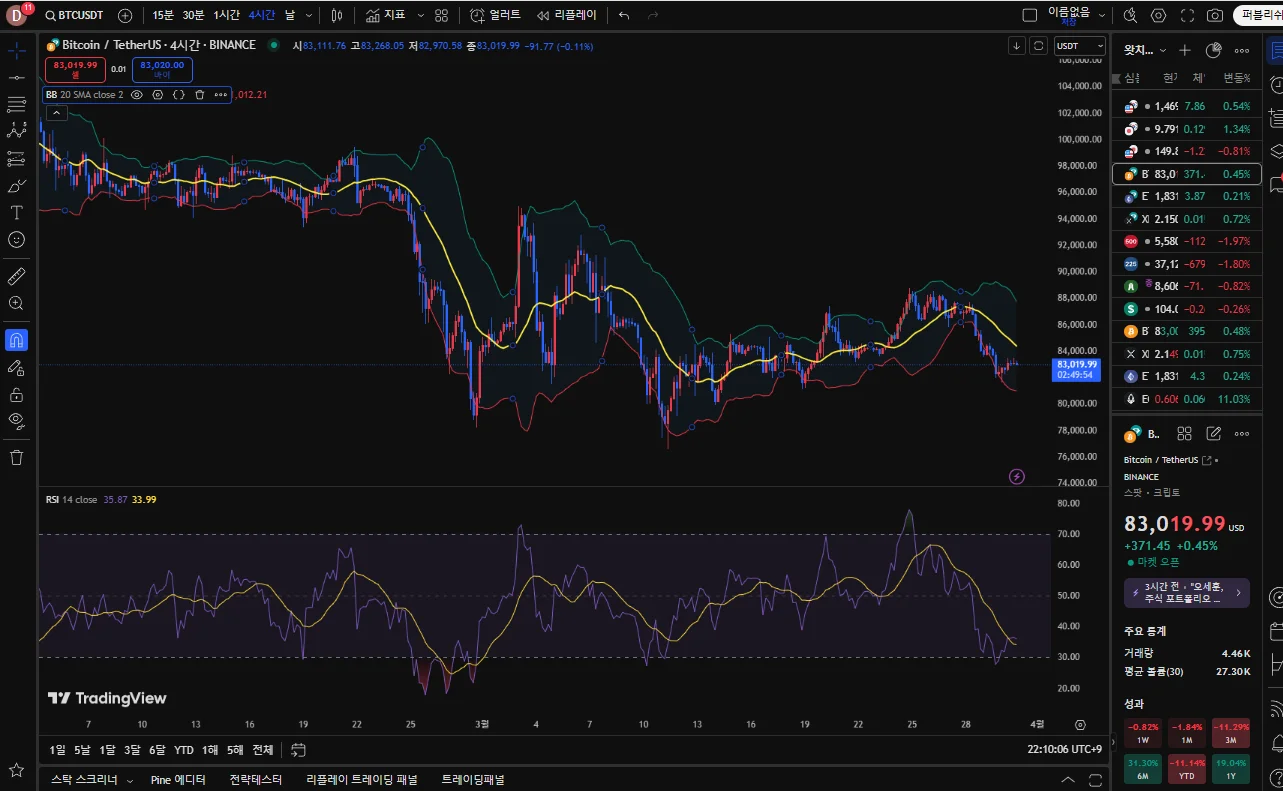Open Bollinger Bands indicator settings
The width and height of the screenshot is (1283, 791).
click(x=158, y=94)
